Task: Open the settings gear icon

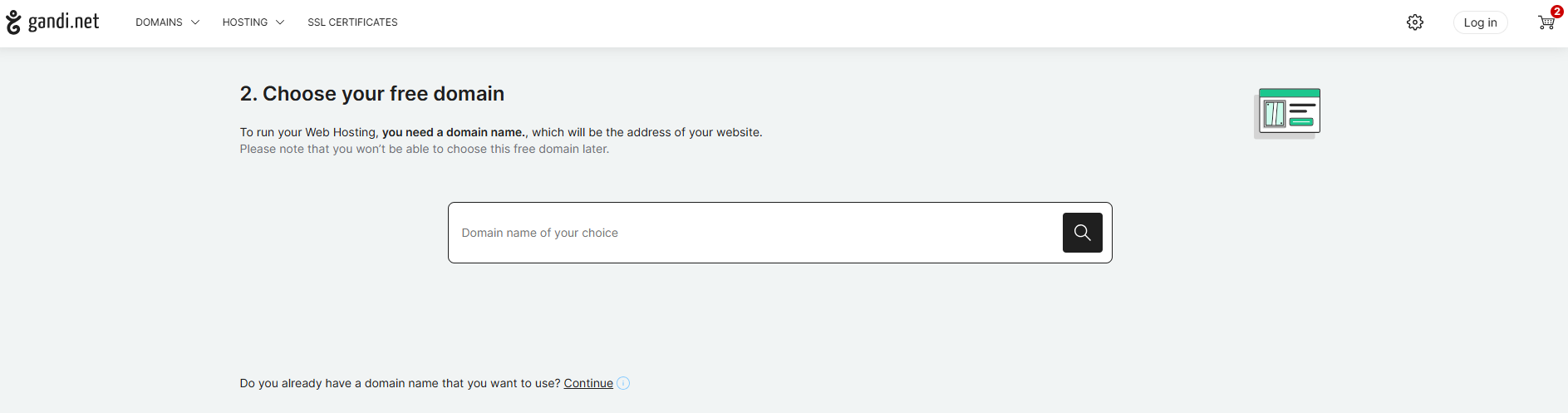Action: point(1415,22)
